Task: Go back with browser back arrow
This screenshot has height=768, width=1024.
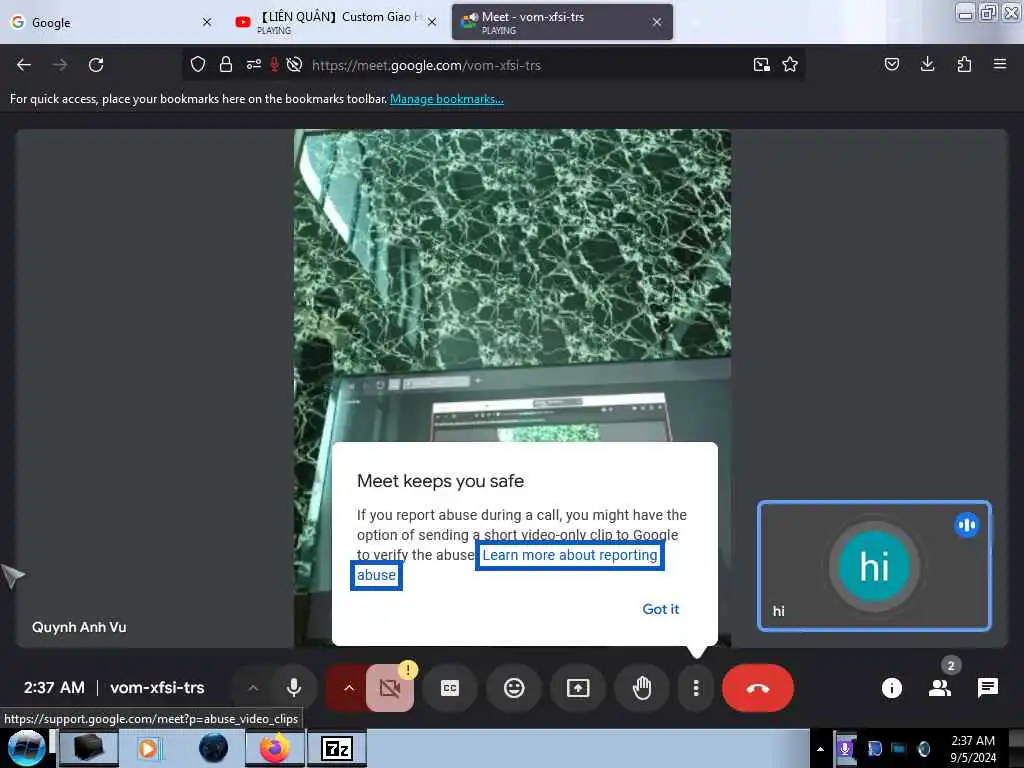Action: tap(24, 65)
